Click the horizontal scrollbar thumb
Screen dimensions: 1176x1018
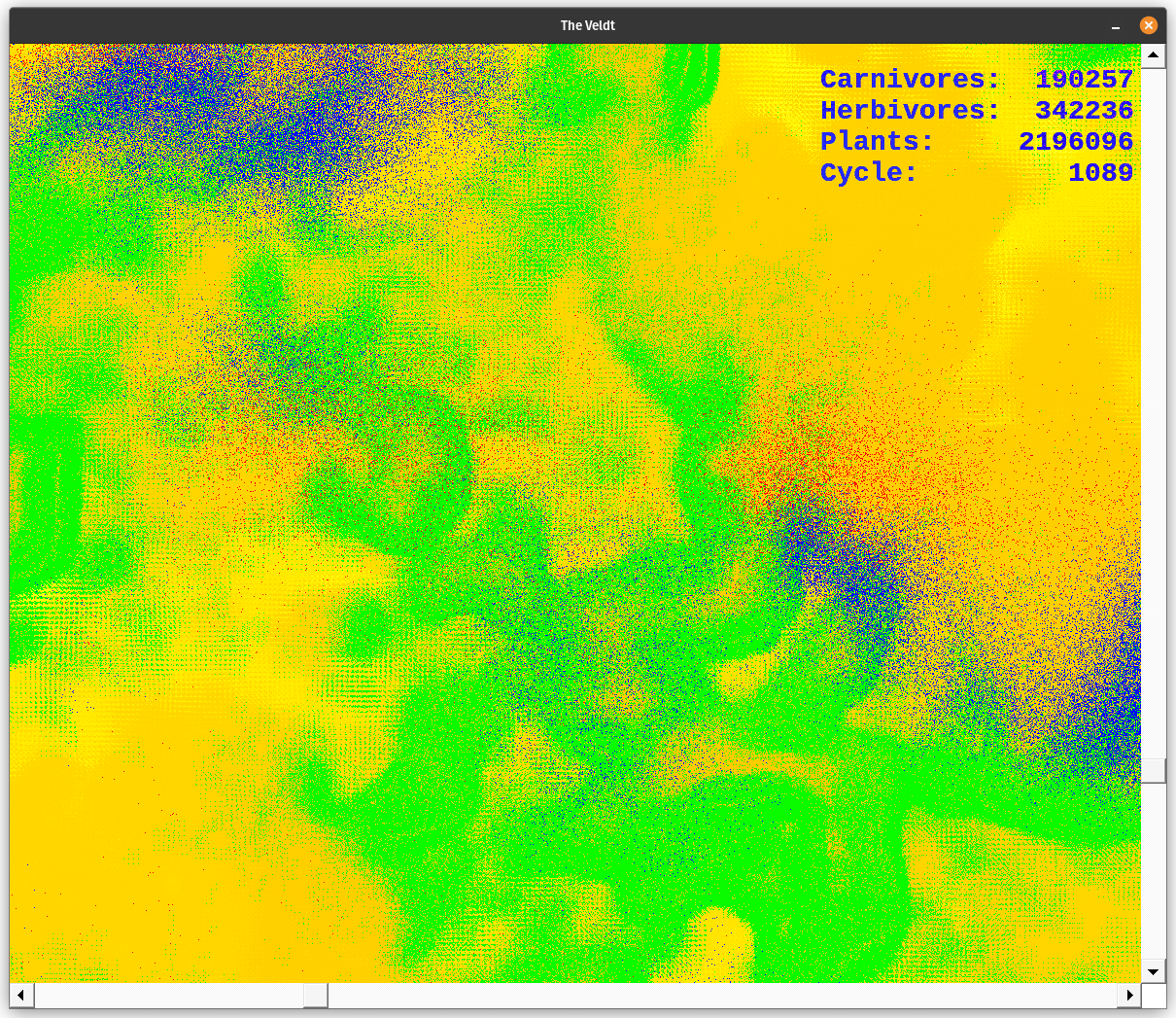[x=315, y=996]
